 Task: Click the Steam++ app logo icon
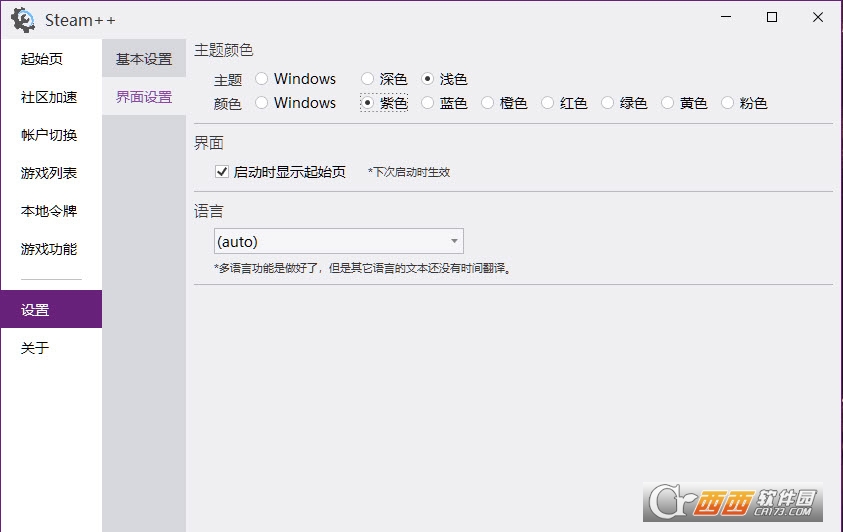point(23,20)
